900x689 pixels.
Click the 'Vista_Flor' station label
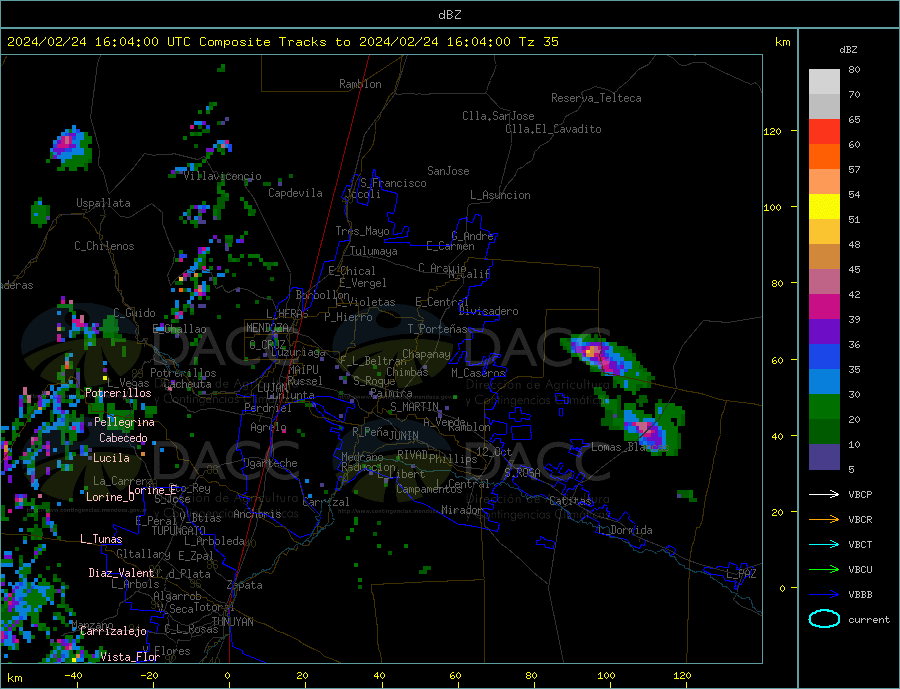click(x=130, y=657)
